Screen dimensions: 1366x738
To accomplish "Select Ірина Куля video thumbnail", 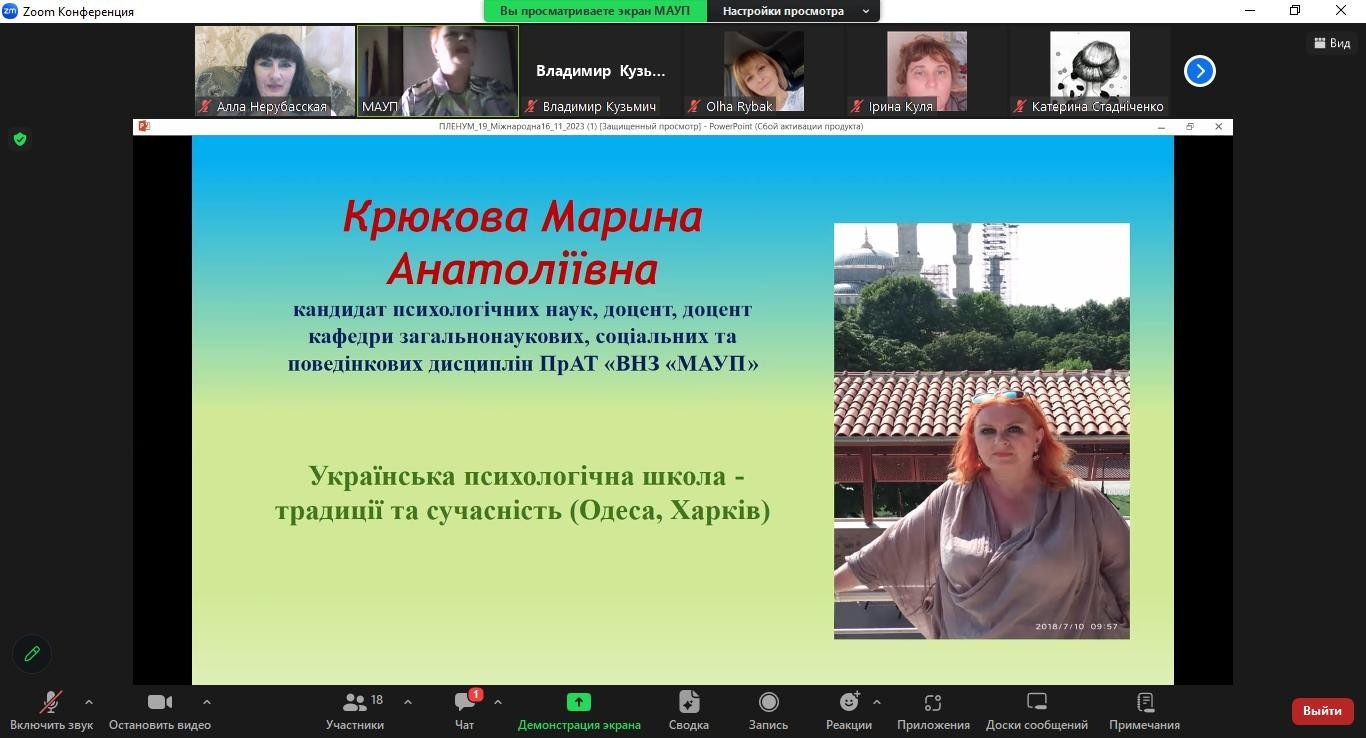I will pyautogui.click(x=927, y=71).
